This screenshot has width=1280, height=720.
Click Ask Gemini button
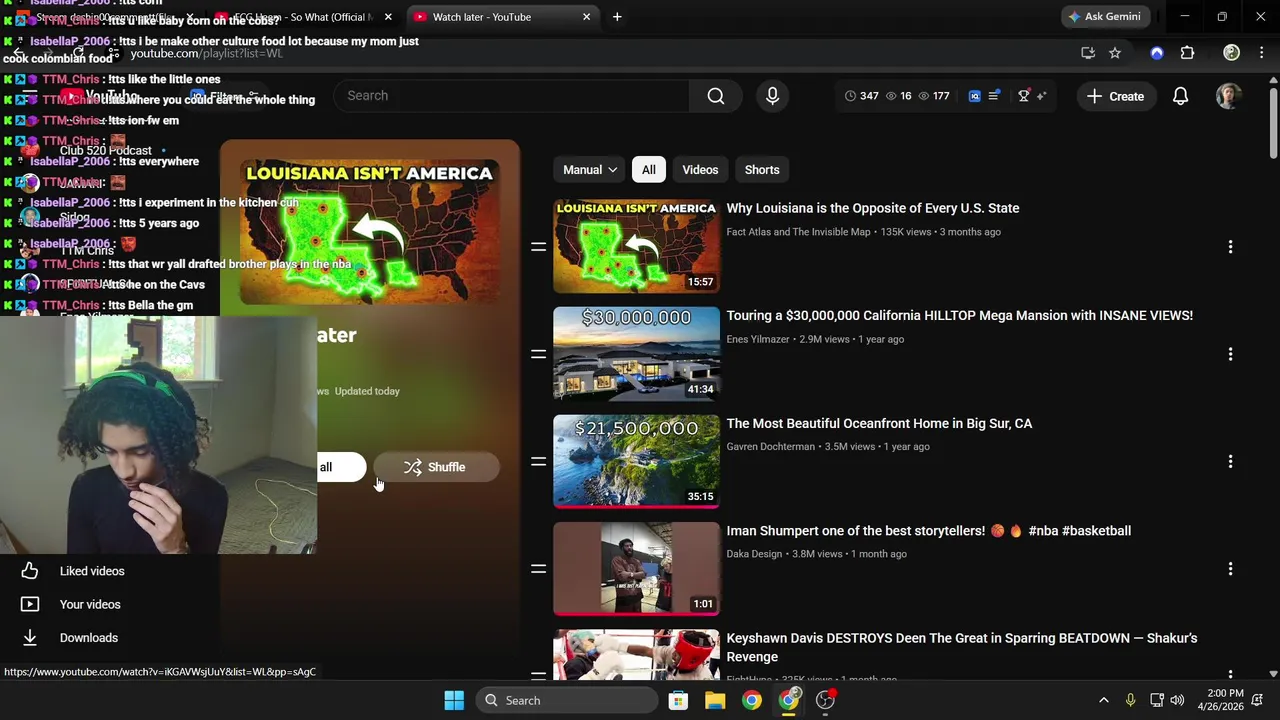[1104, 17]
